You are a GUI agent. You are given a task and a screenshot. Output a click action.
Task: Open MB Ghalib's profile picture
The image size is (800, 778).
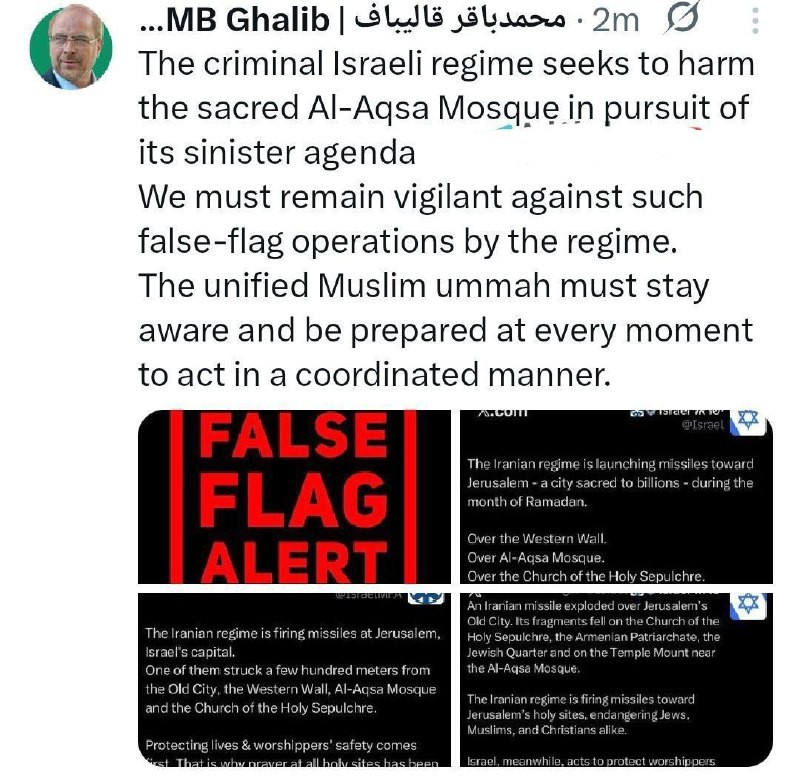coord(71,47)
